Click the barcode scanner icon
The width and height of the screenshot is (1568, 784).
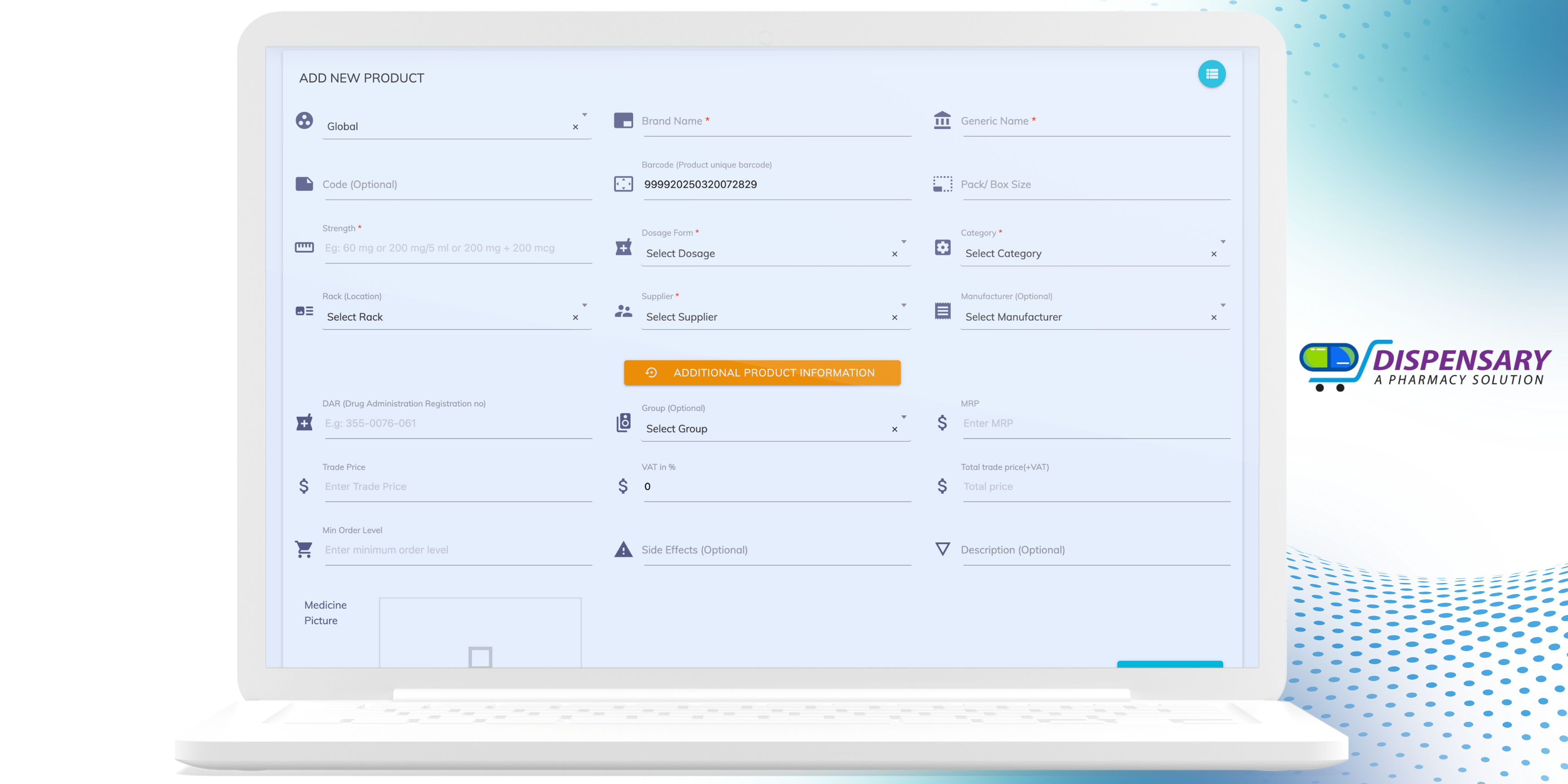pyautogui.click(x=623, y=184)
